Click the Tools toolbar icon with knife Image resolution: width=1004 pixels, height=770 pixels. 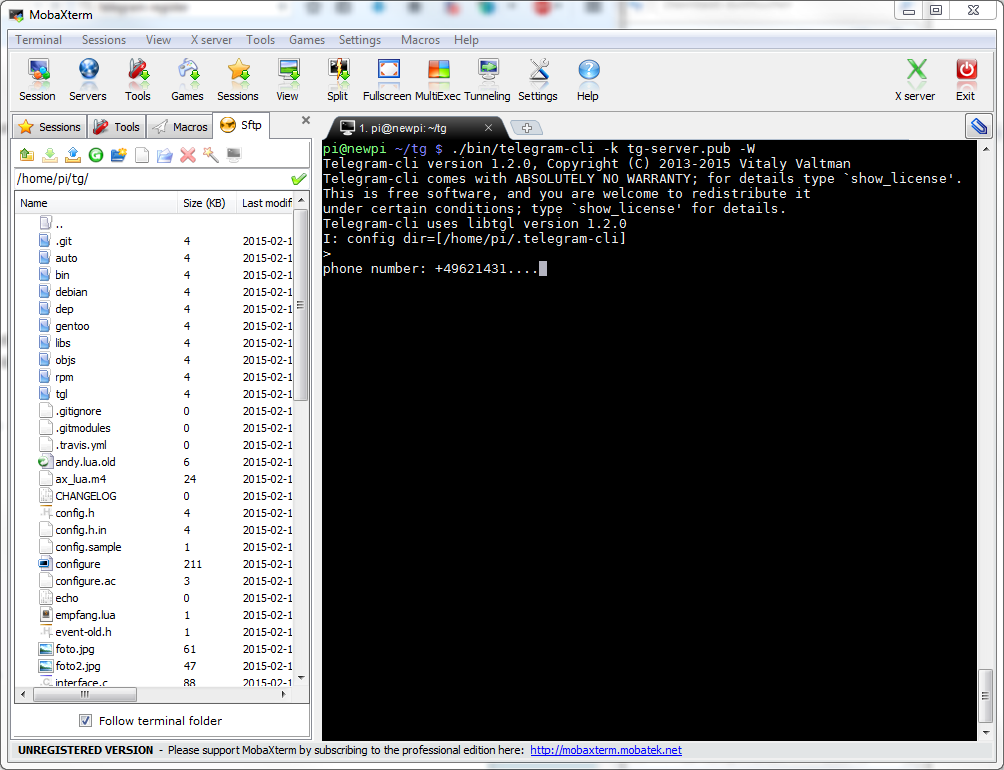coord(138,79)
